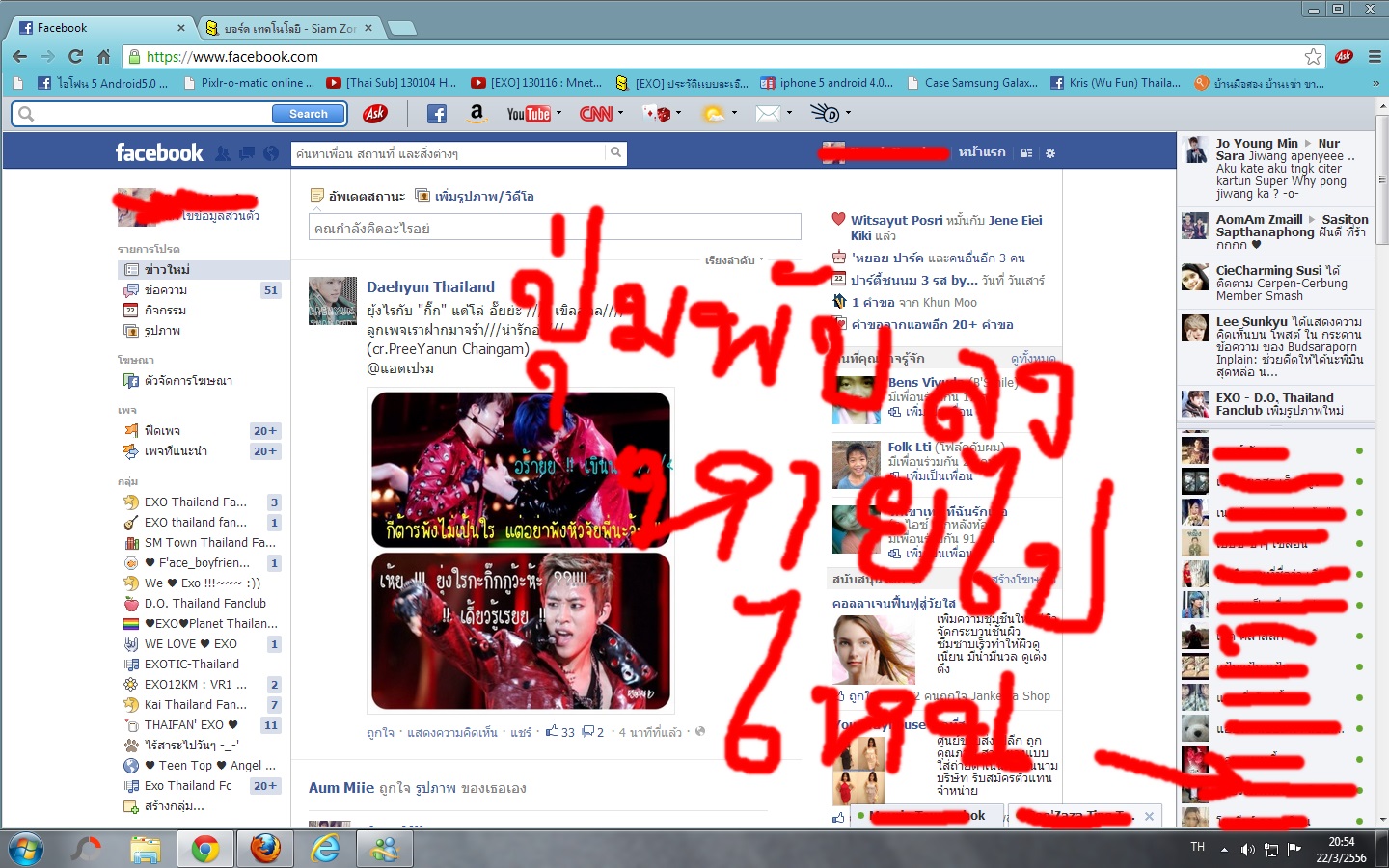Screen dimensions: 1389x868
Task: Reload the page with Chrome's refresh icon
Action: 76,57
